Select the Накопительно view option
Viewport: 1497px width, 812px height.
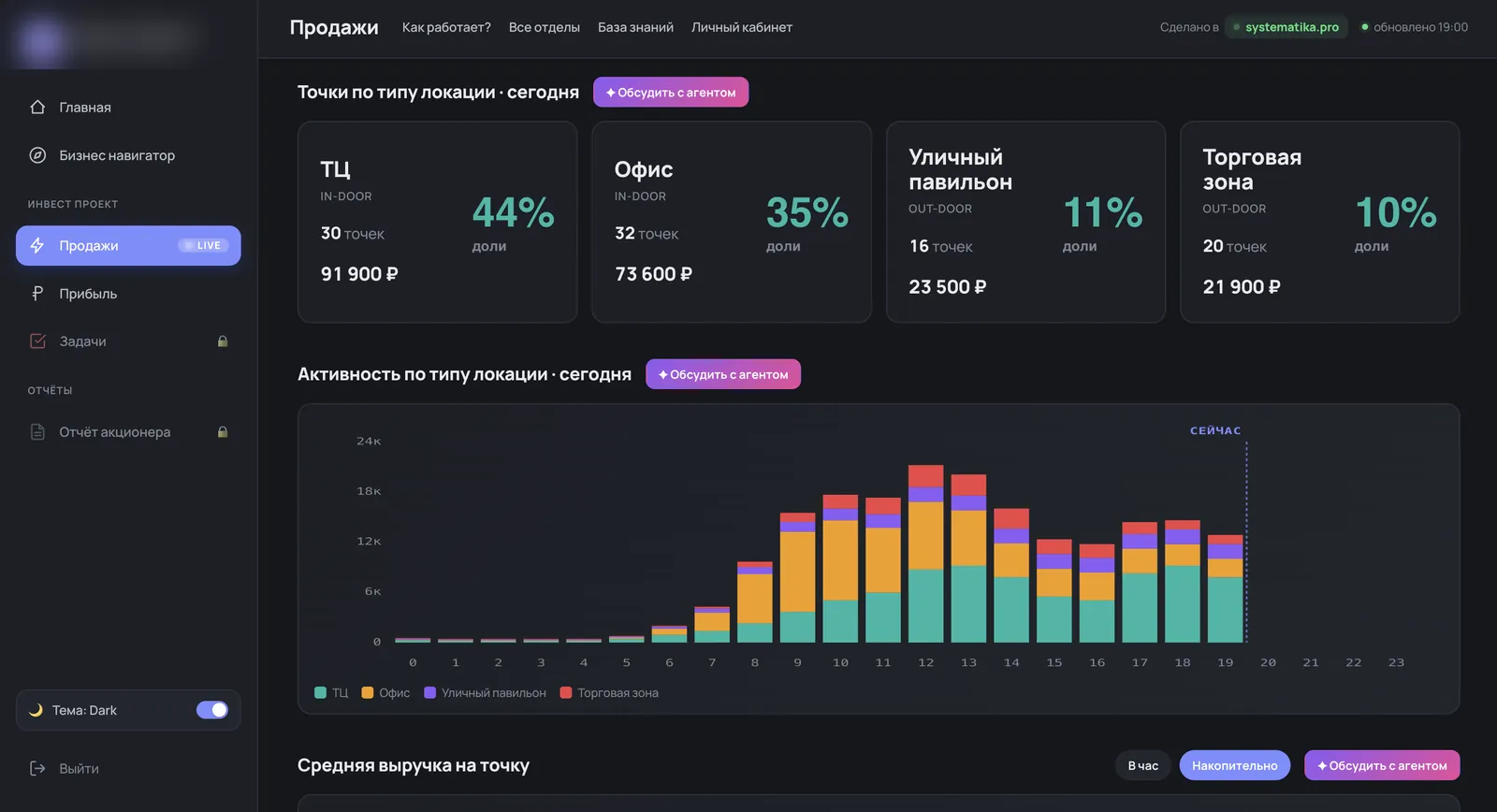tap(1234, 765)
